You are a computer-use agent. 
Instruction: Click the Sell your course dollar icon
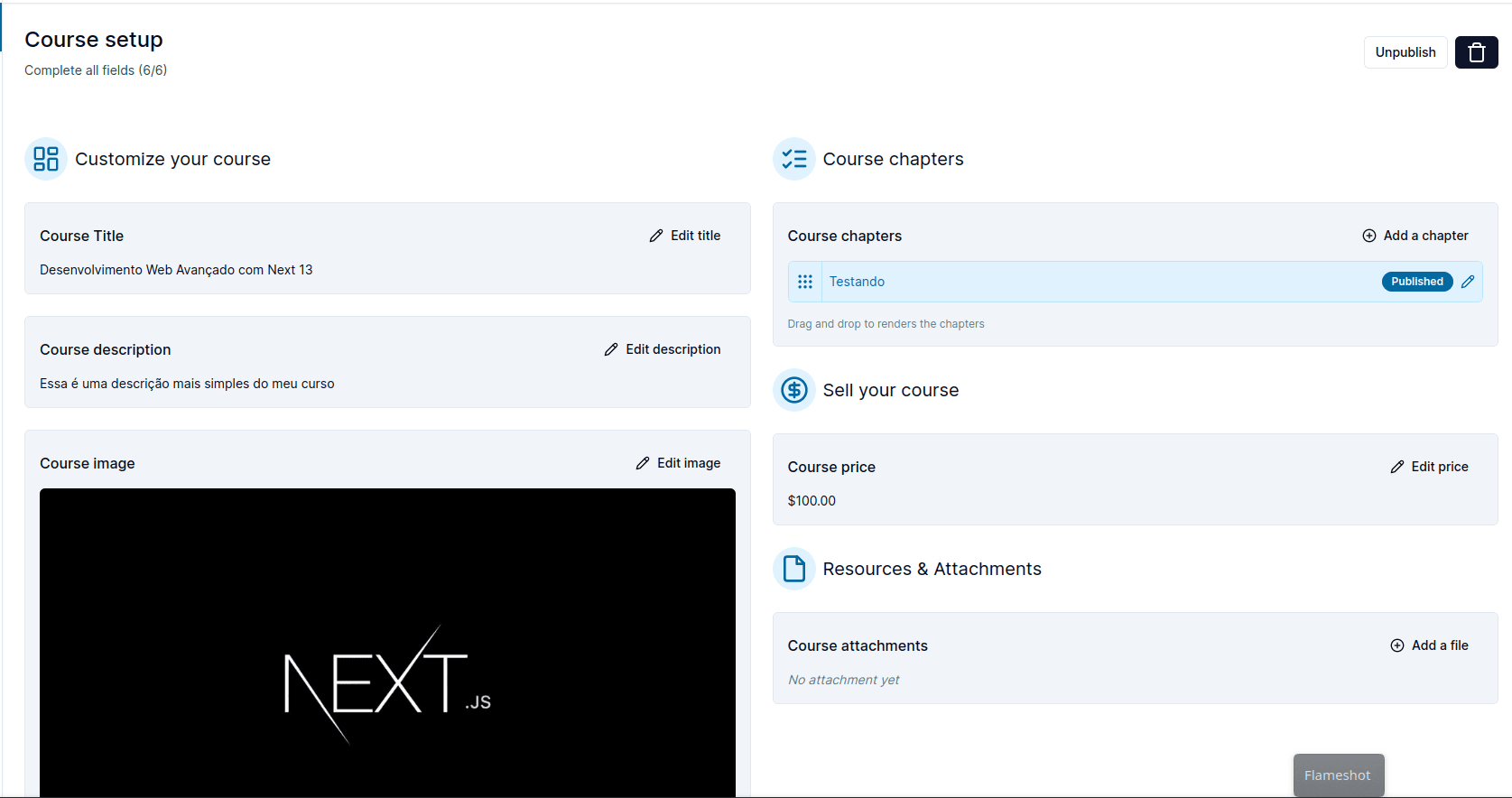click(x=794, y=390)
